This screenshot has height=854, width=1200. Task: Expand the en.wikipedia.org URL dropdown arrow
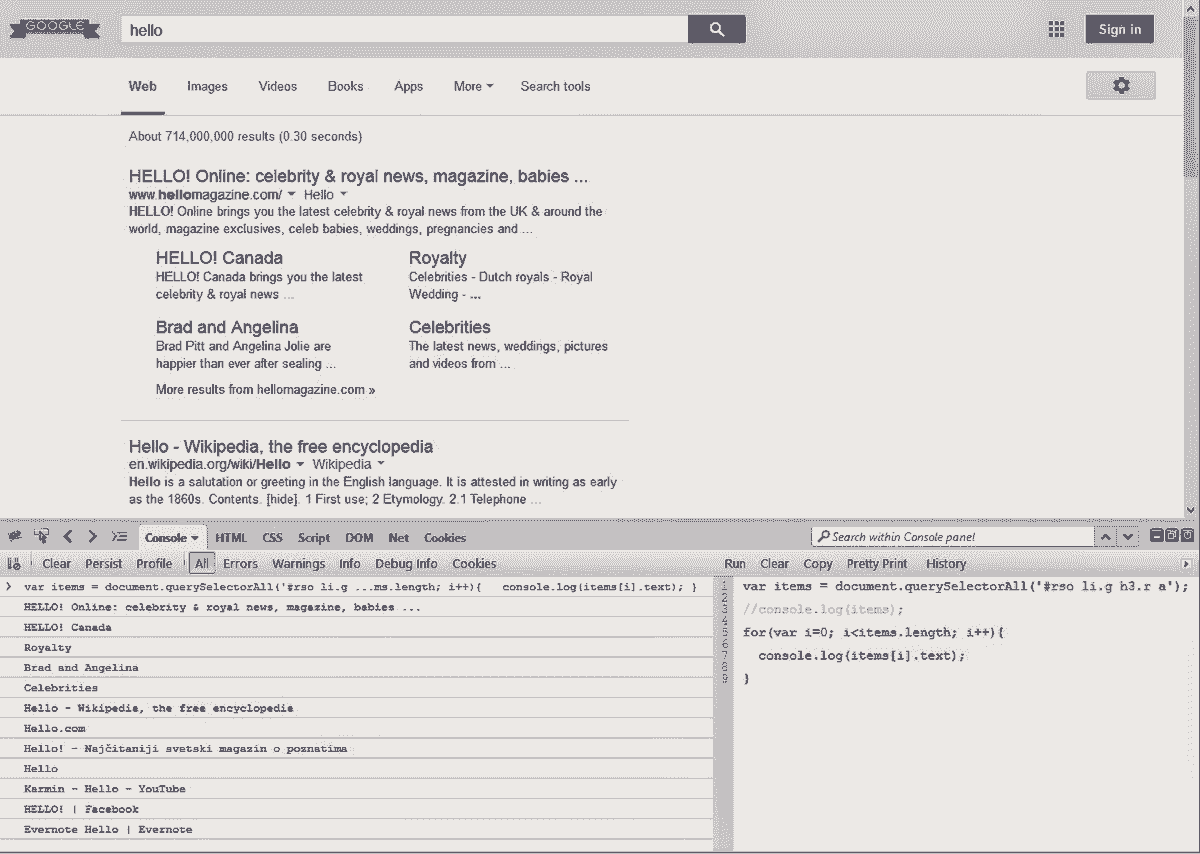coord(300,464)
